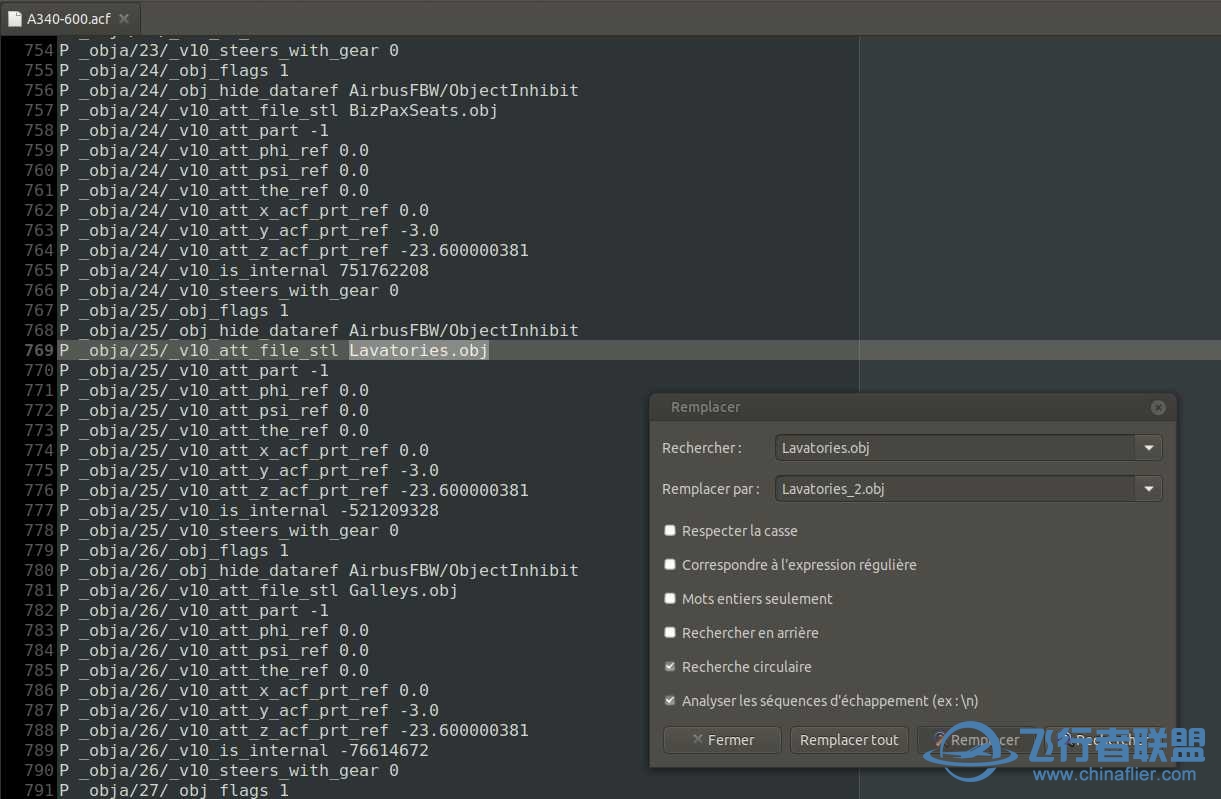Switch to the A340-600.acf tab
The height and width of the screenshot is (799, 1221).
[69, 19]
